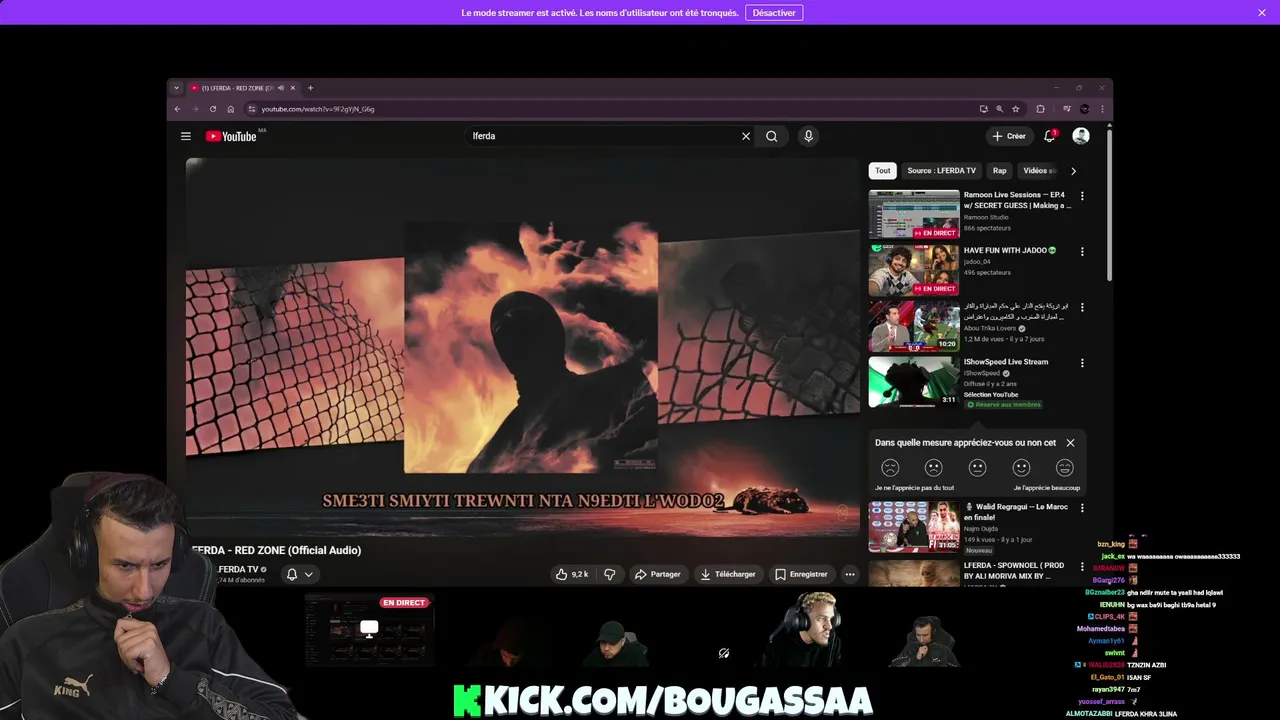This screenshot has height=720, width=1280.
Task: Select the very sad survey face
Action: (x=890, y=468)
